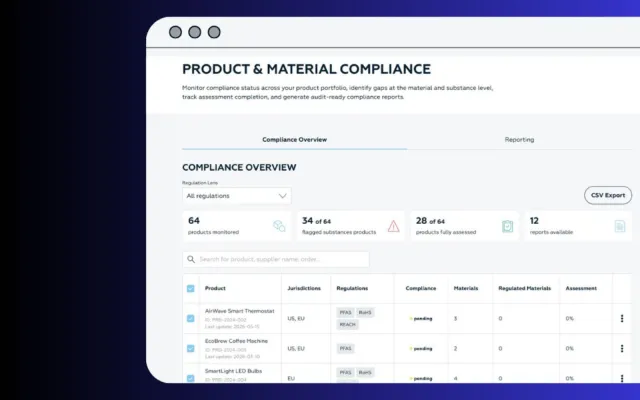The image size is (640, 400).
Task: Click the US, EU jurisdiction in AirWave row
Action: (296, 318)
